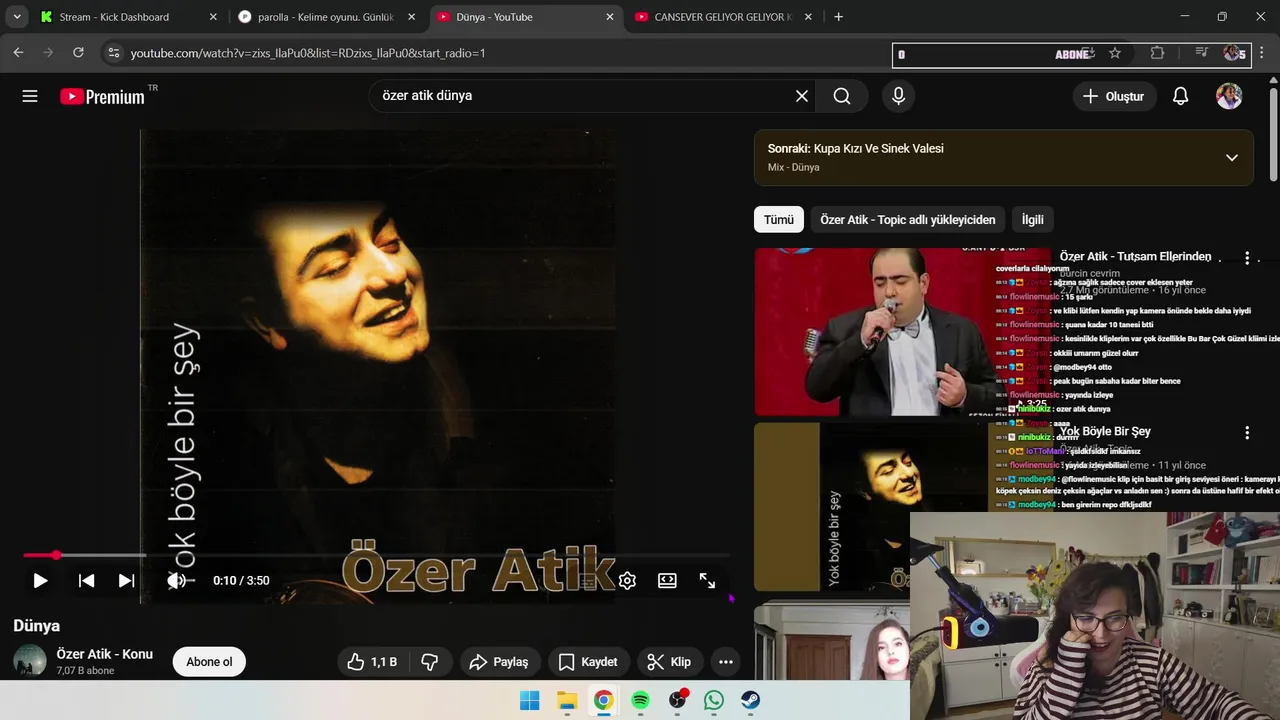1280x720 pixels.
Task: Switch to the CANSEVER GELİYOR tab
Action: coord(723,17)
